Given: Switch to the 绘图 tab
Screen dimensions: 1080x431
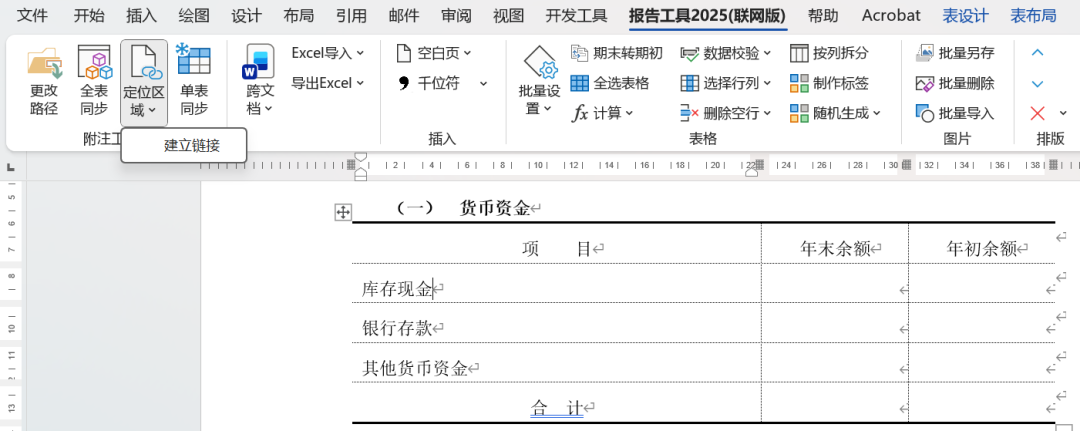Looking at the screenshot, I should point(194,15).
